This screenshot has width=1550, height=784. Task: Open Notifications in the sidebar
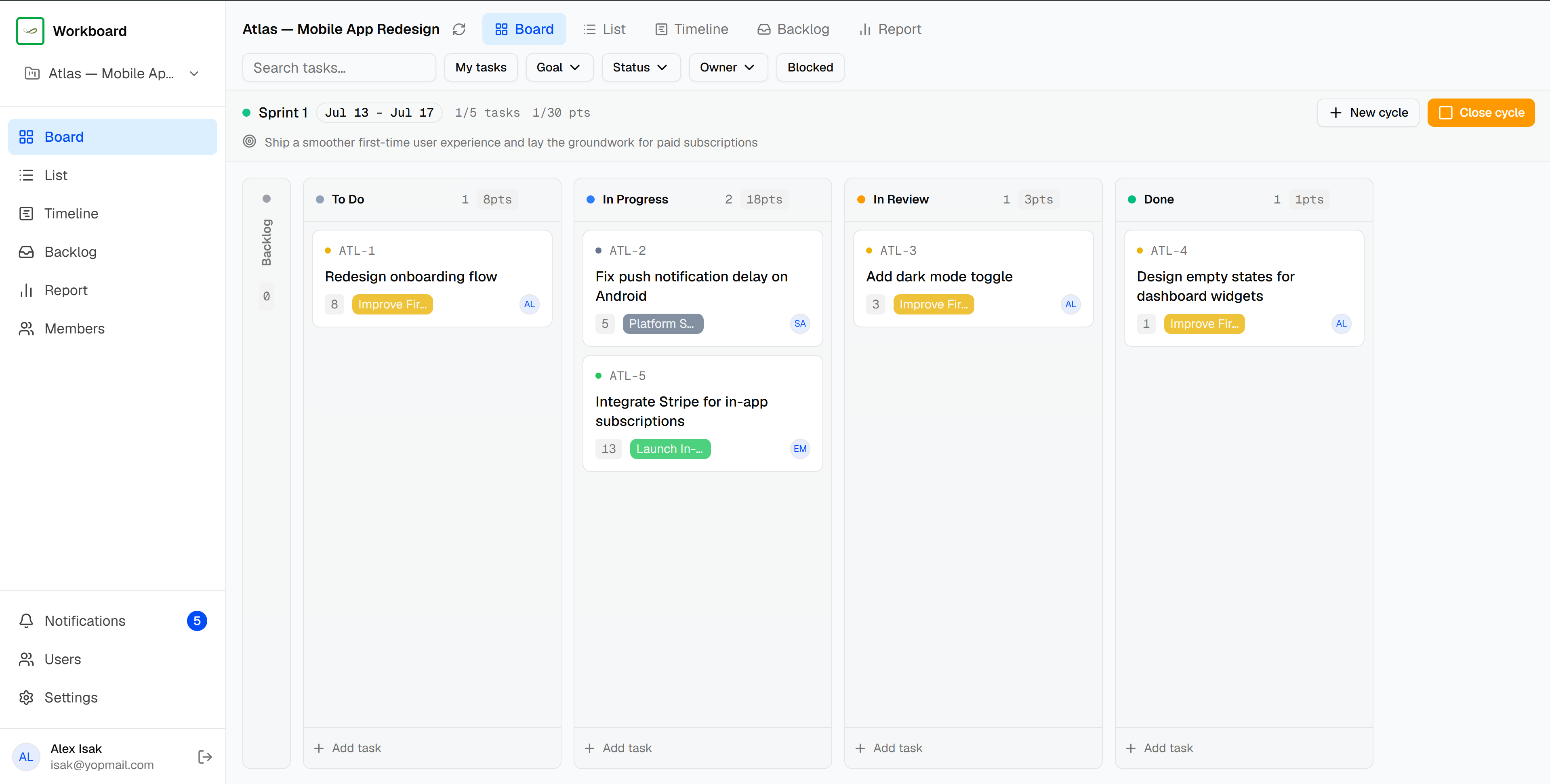pos(113,621)
